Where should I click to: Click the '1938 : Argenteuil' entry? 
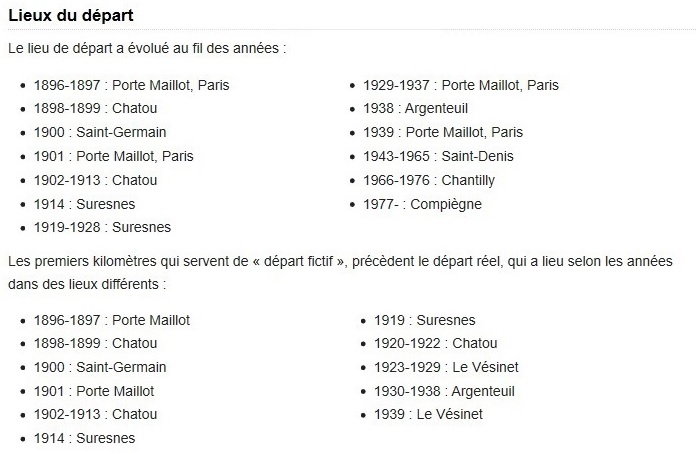click(x=415, y=108)
